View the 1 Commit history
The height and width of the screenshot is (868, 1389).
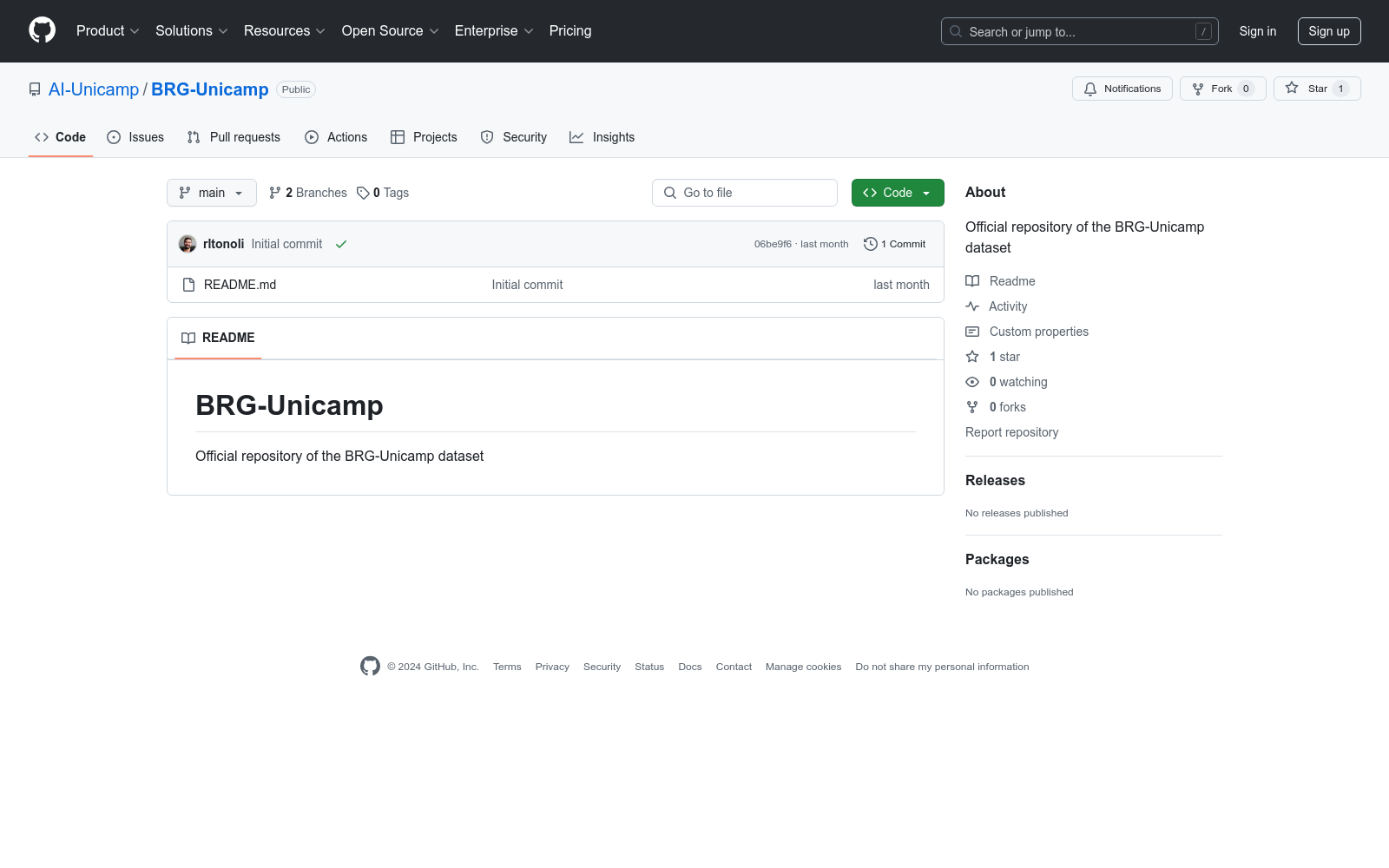(x=895, y=244)
